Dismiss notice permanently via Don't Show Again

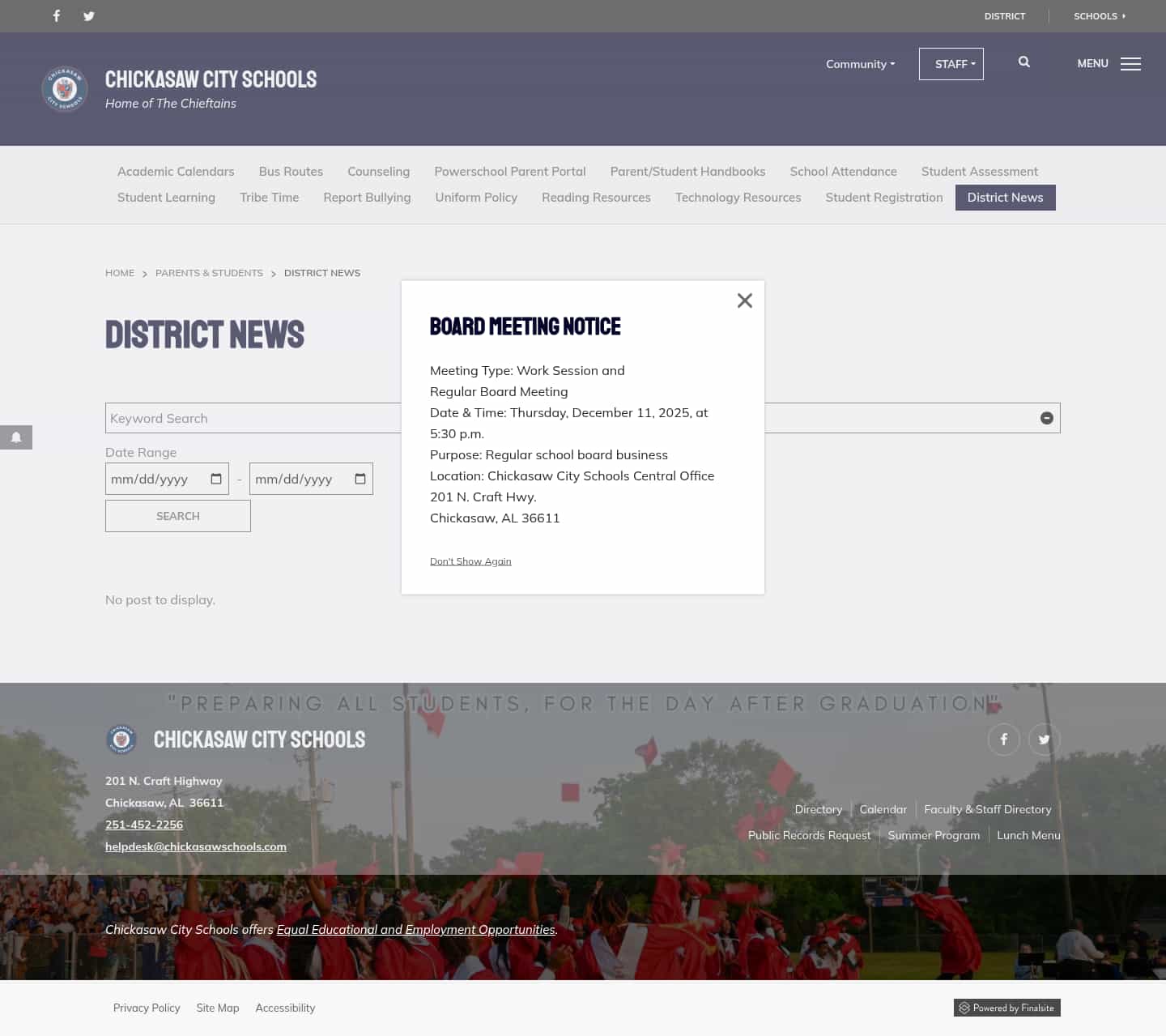coord(470,561)
